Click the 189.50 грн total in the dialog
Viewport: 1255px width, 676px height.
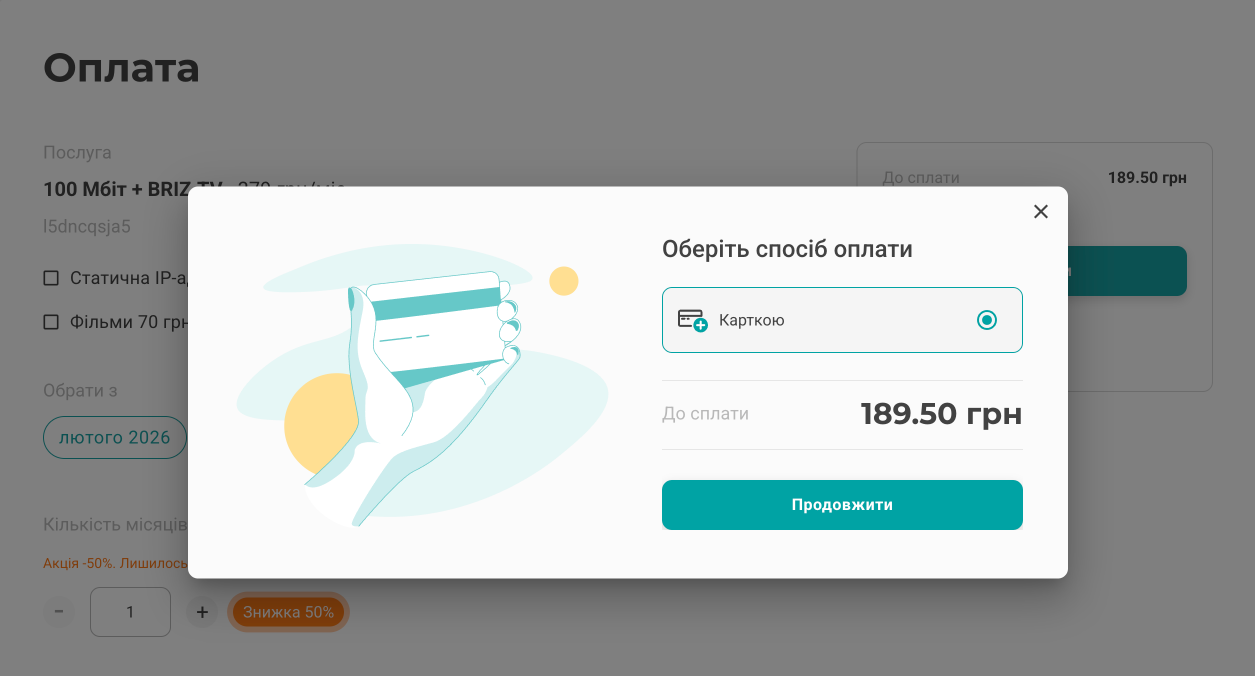tap(941, 414)
